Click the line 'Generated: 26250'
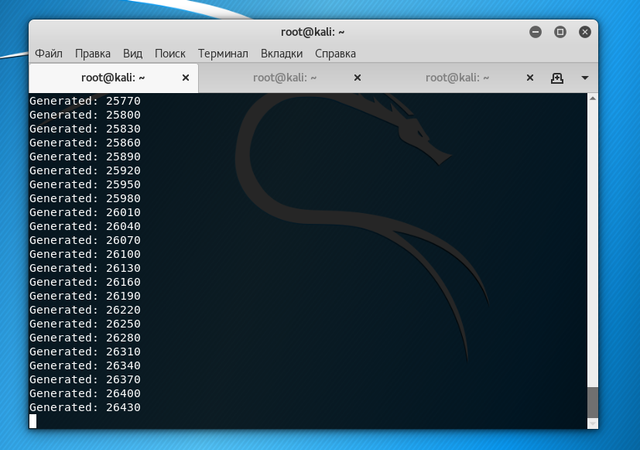This screenshot has height=450, width=640. 85,323
